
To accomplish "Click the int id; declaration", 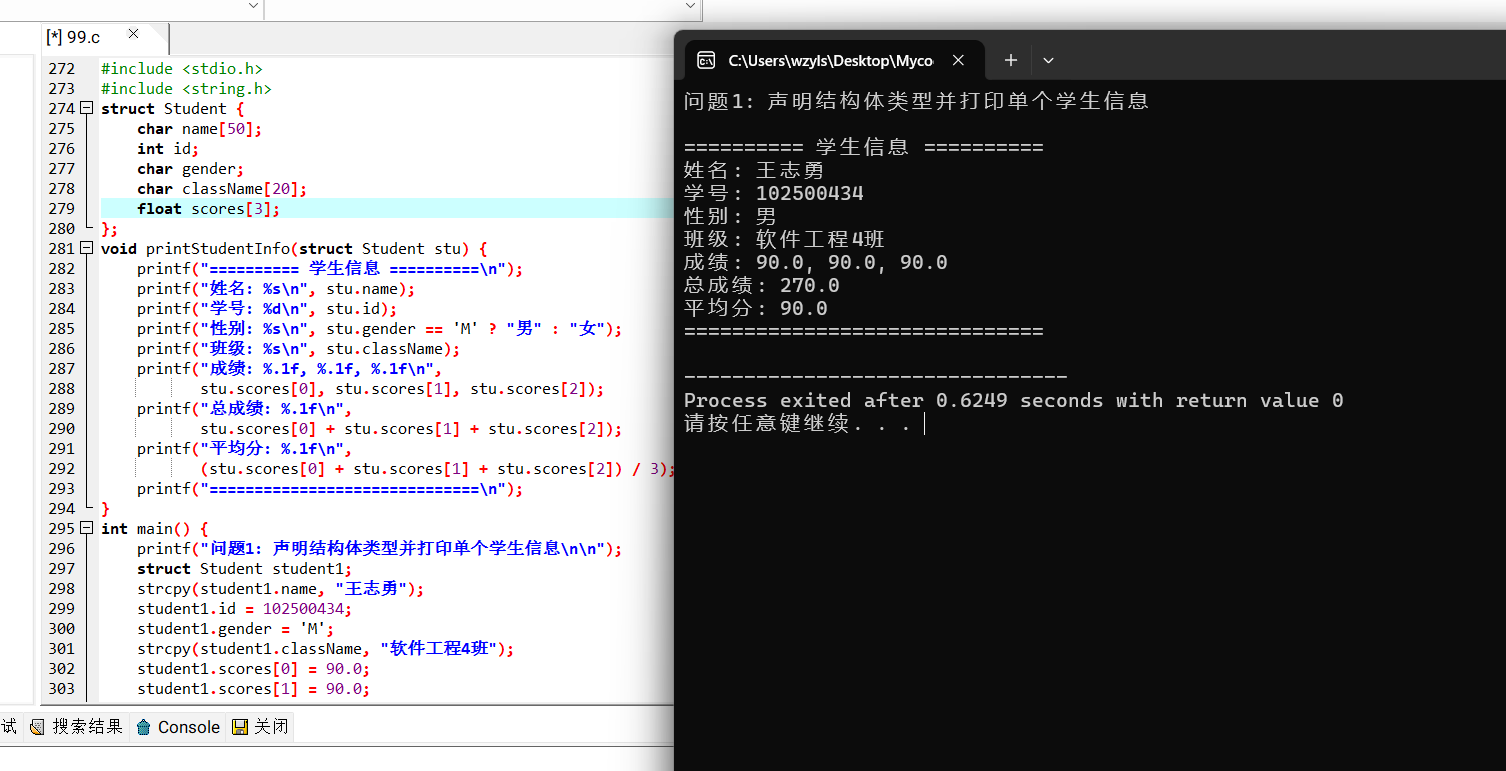I will pos(168,148).
